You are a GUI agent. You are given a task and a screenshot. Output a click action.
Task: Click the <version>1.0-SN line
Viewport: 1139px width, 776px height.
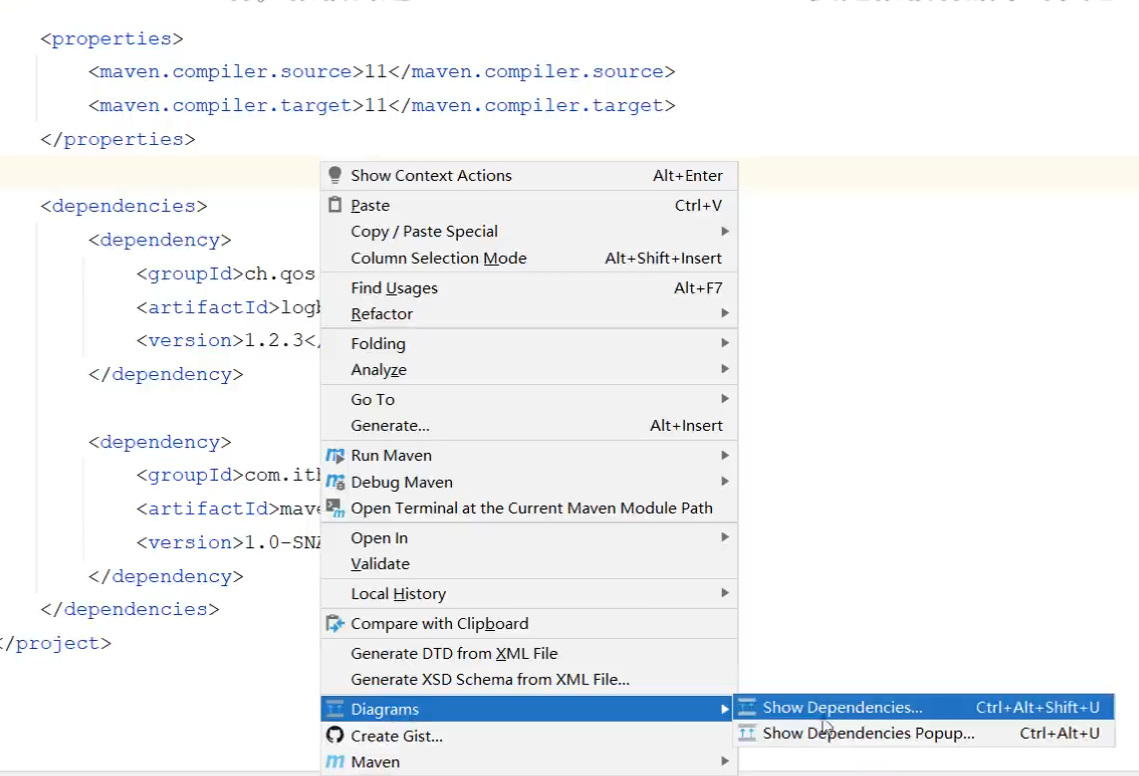[228, 542]
